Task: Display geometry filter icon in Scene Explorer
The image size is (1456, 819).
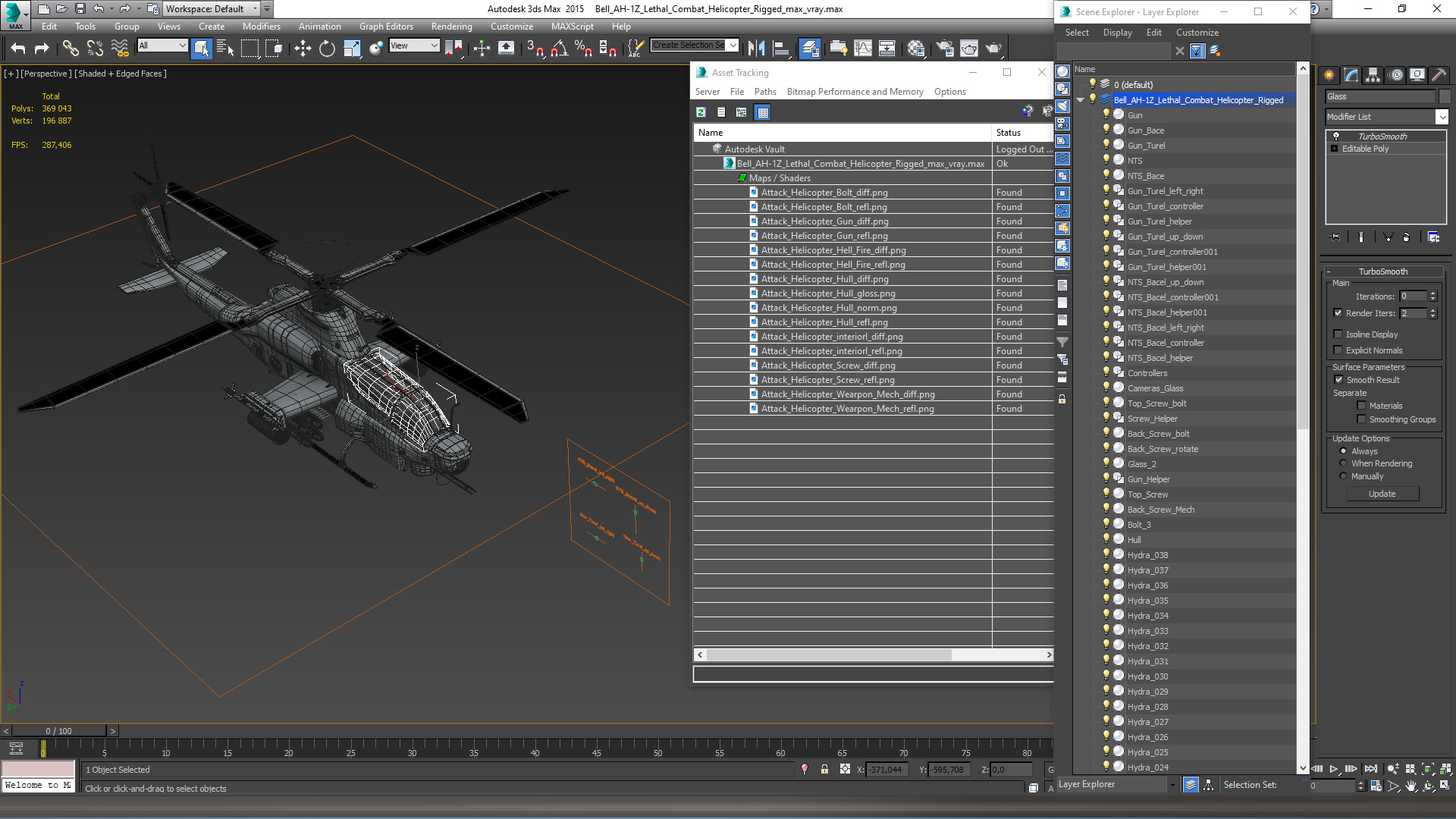Action: click(1062, 71)
